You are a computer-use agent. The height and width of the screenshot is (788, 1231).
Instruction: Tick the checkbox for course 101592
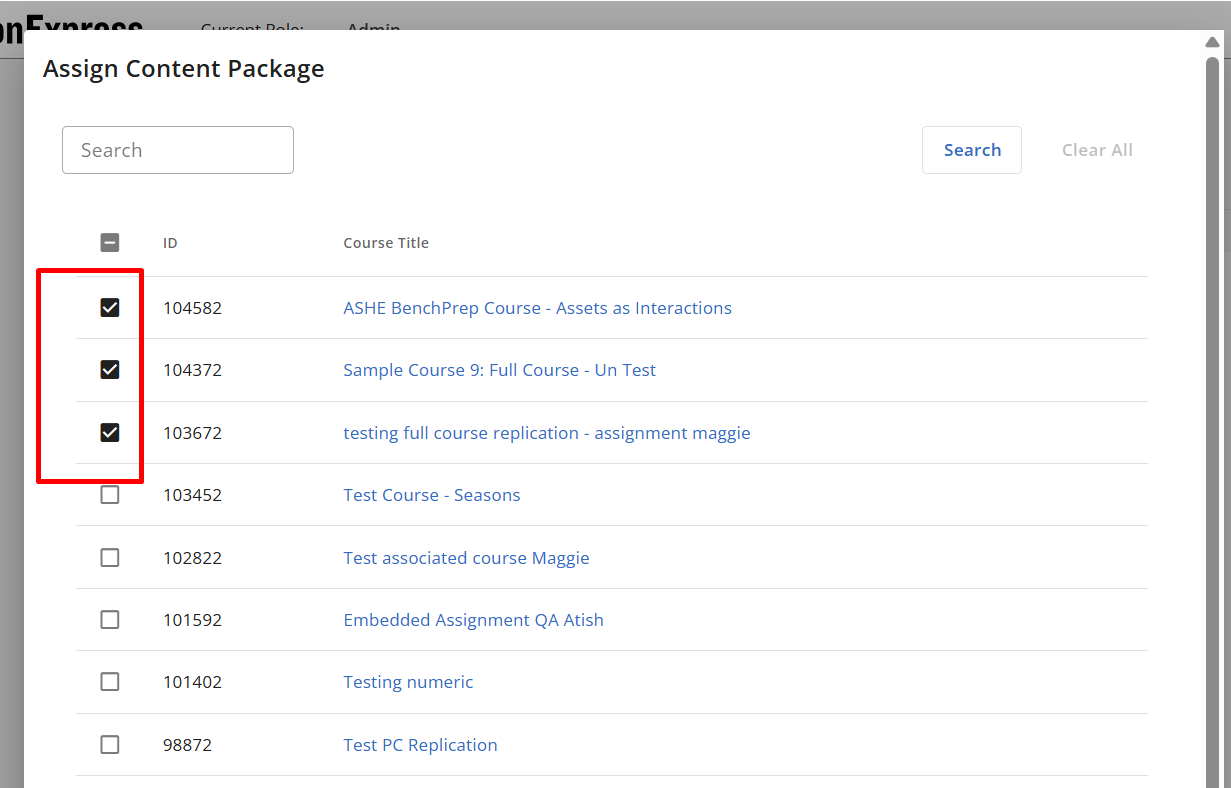(110, 620)
